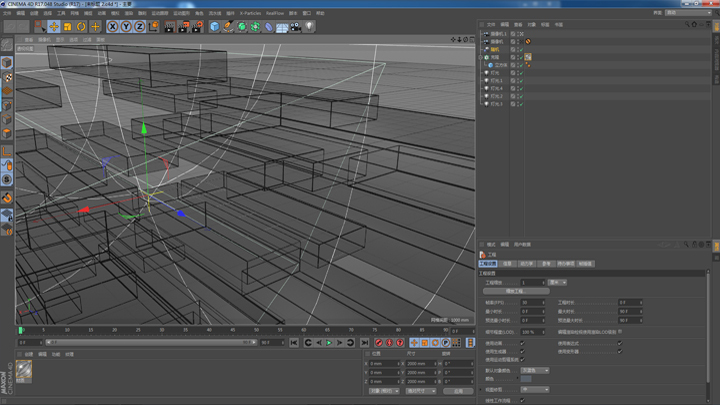Image resolution: width=720 pixels, height=405 pixels.
Task: Click the green subdivision generator icon
Action: click(242, 27)
